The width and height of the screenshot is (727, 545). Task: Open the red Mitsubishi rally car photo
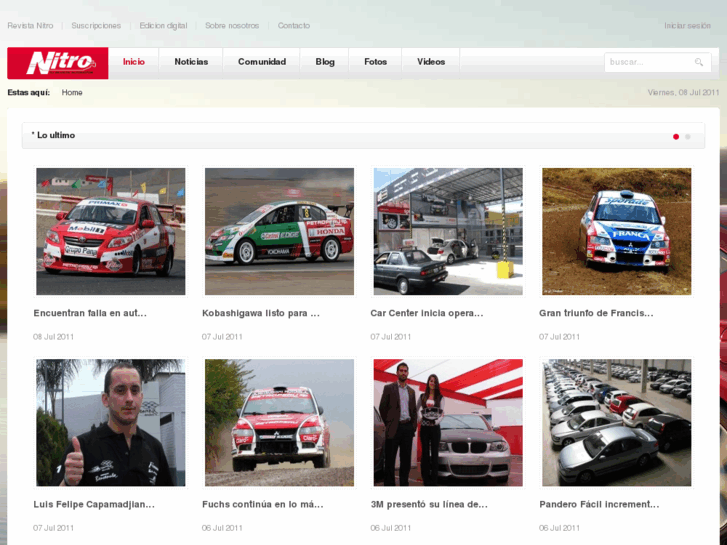280,423
